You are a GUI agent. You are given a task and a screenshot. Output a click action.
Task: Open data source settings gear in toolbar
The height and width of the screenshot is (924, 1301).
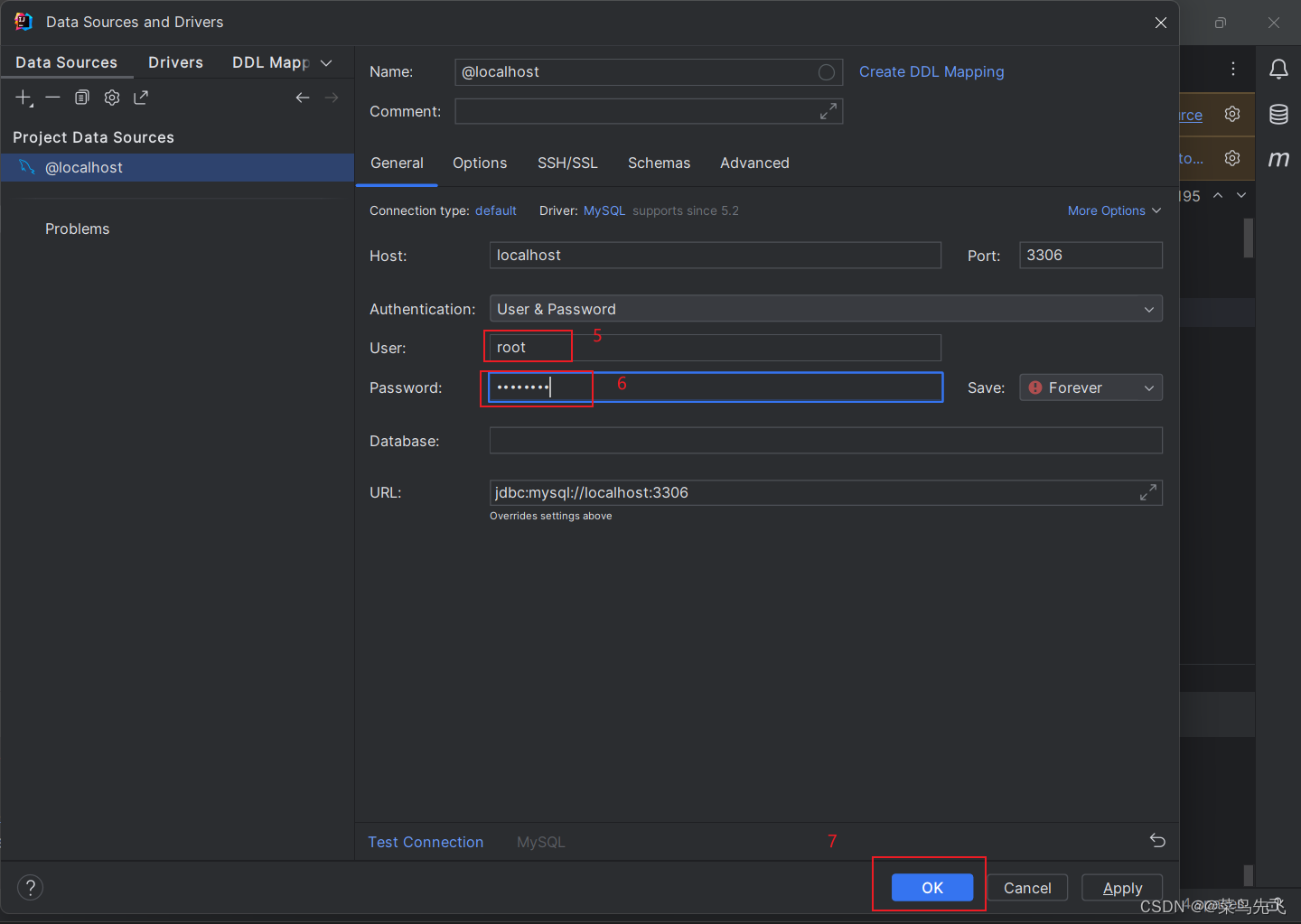click(x=112, y=98)
